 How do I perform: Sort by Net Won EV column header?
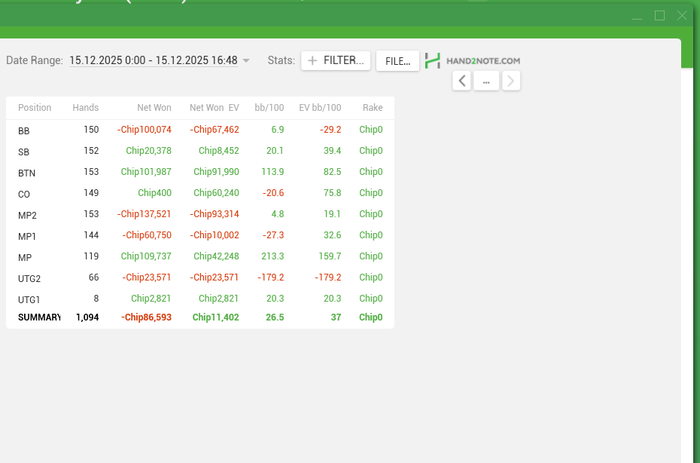(x=214, y=108)
